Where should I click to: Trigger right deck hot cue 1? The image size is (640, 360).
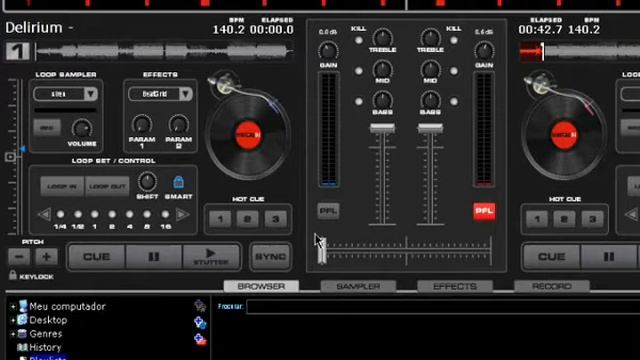click(x=537, y=219)
